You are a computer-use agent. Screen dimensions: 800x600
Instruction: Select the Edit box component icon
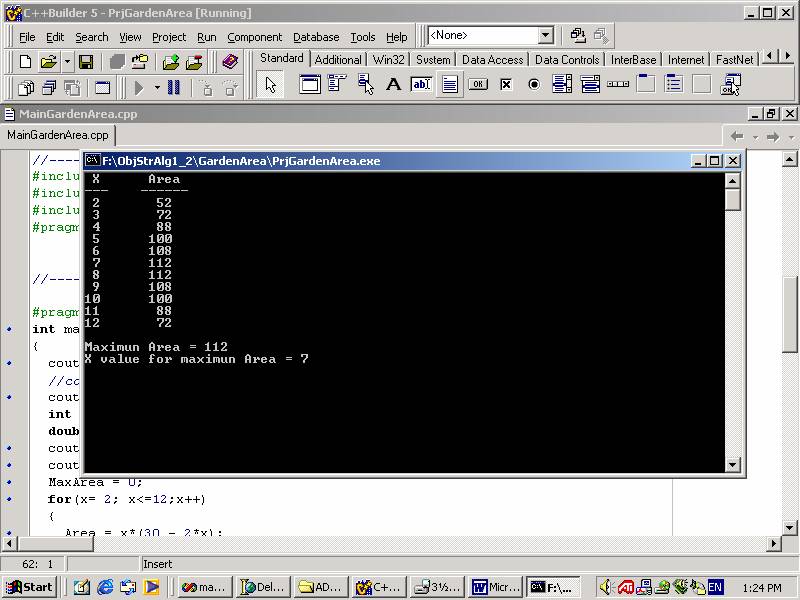(x=421, y=85)
